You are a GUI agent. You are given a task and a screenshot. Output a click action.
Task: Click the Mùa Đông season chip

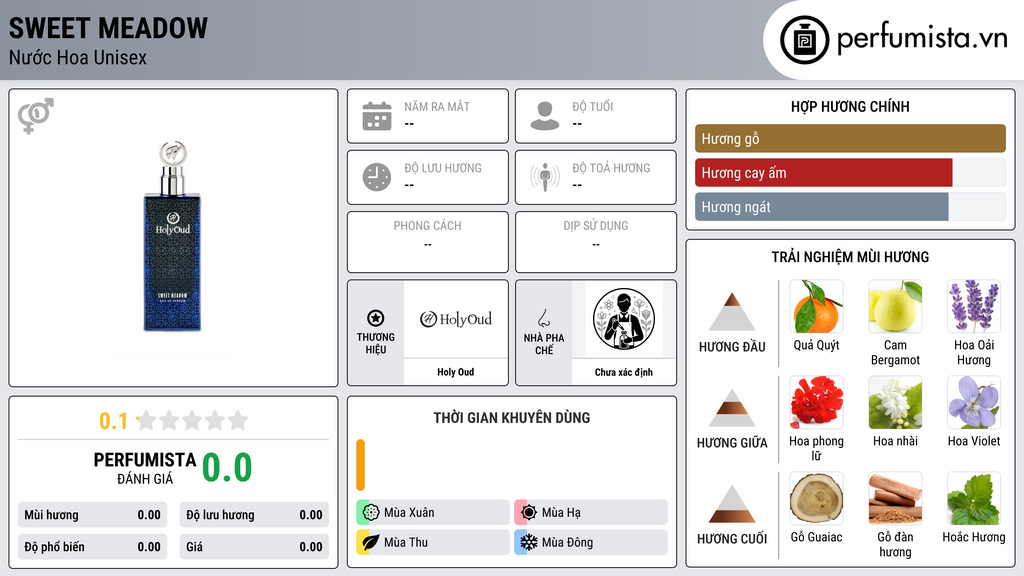point(591,542)
